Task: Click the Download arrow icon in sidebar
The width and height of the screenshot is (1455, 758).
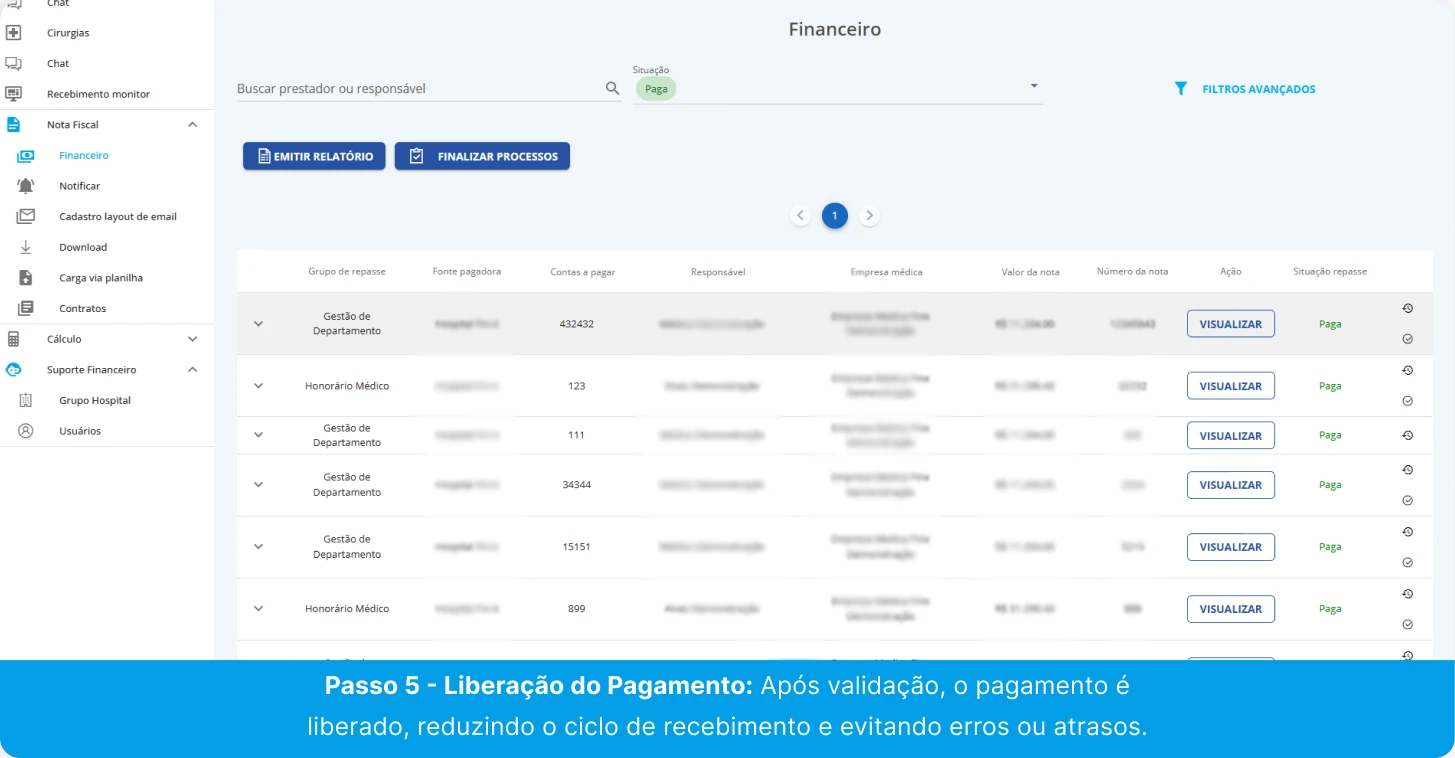Action: coord(26,247)
